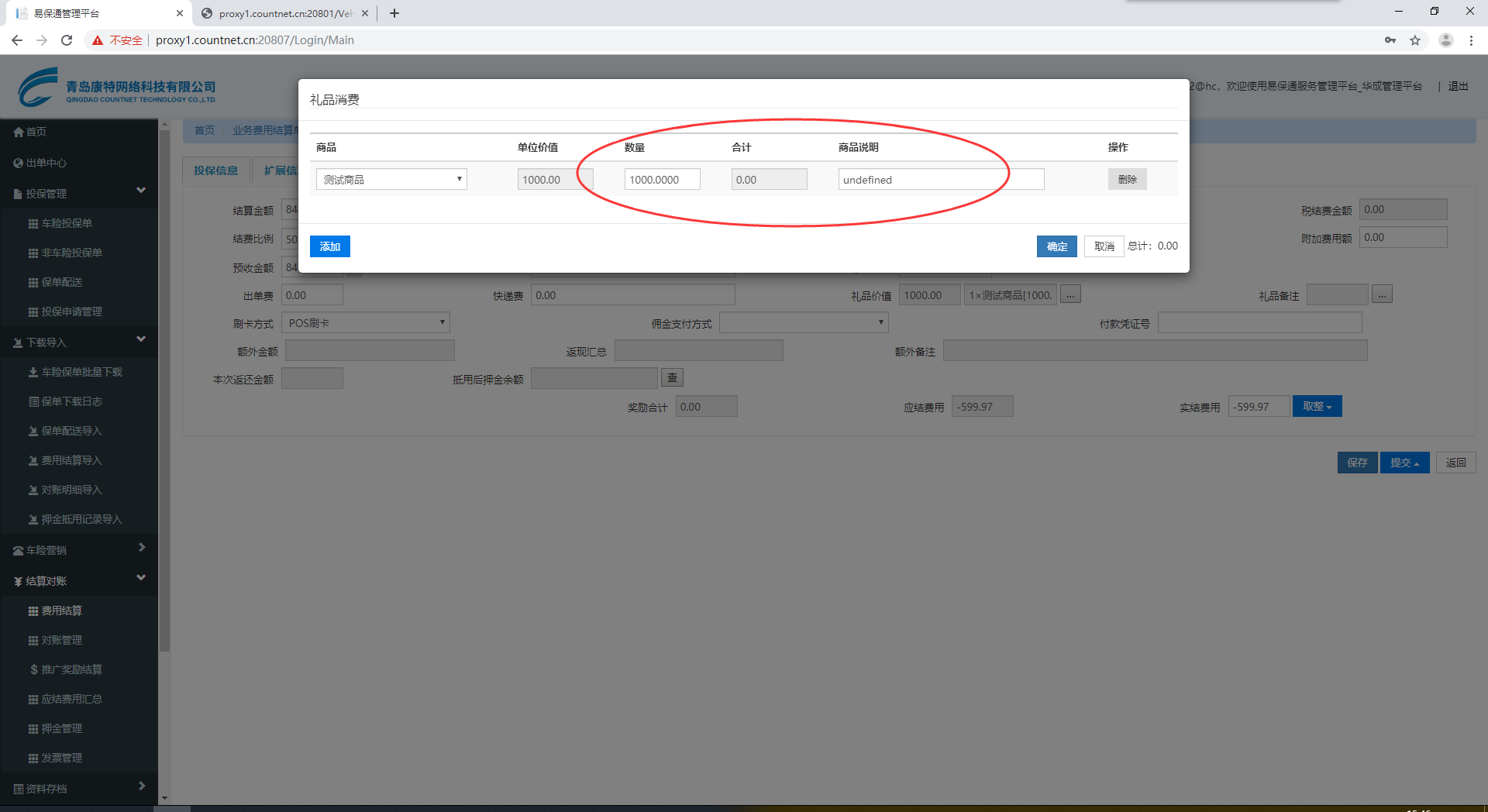
Task: Open the 提交 dropdown button
Action: click(x=1404, y=463)
